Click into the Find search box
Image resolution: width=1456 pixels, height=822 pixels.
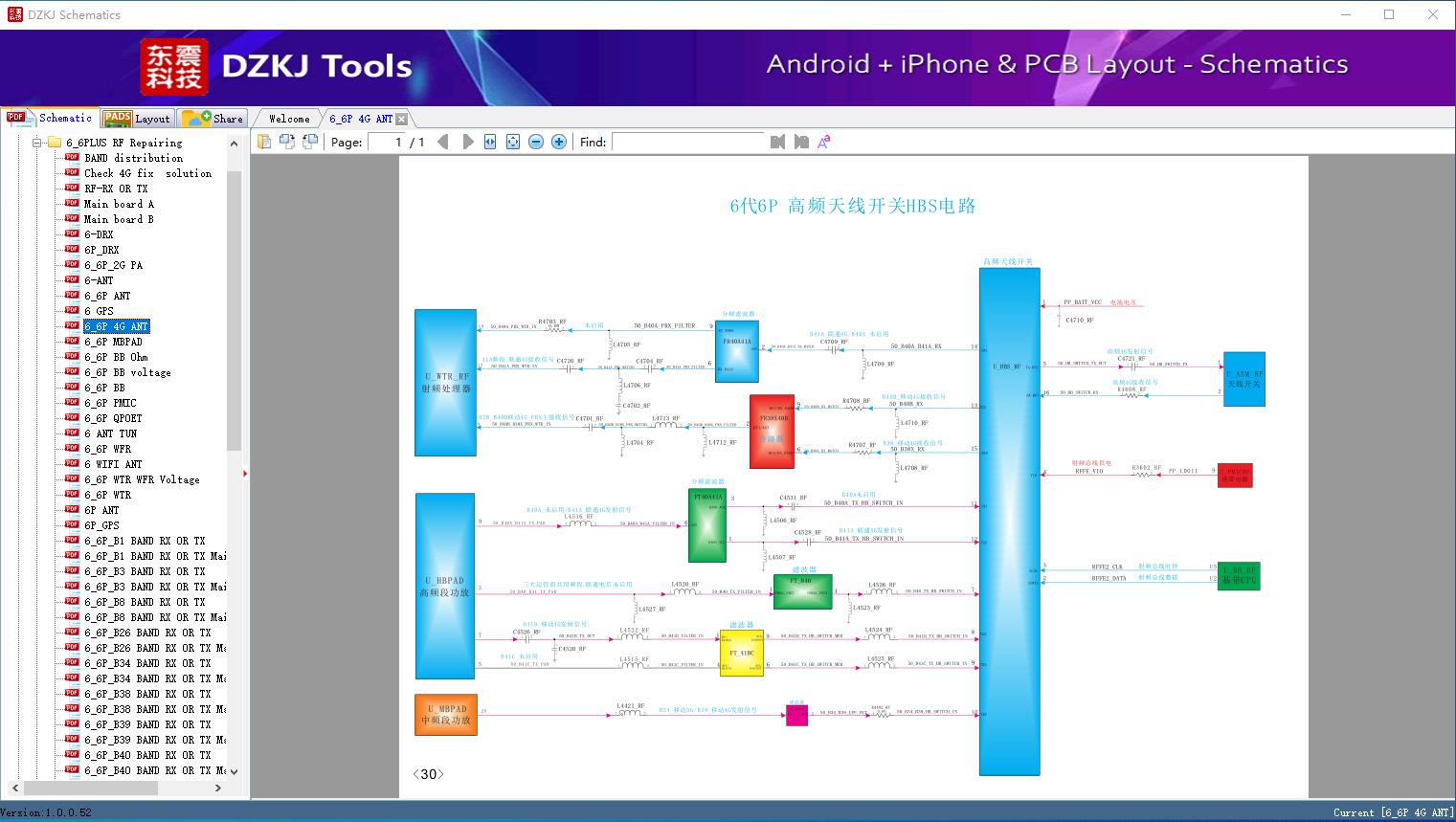688,142
